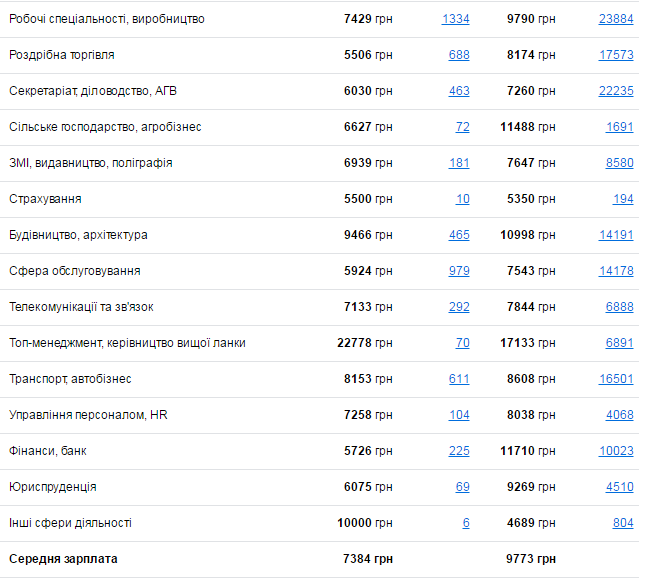Click the 804 link for Інші сфери діяльності
Viewport: 646px width, 581px height.
click(623, 523)
